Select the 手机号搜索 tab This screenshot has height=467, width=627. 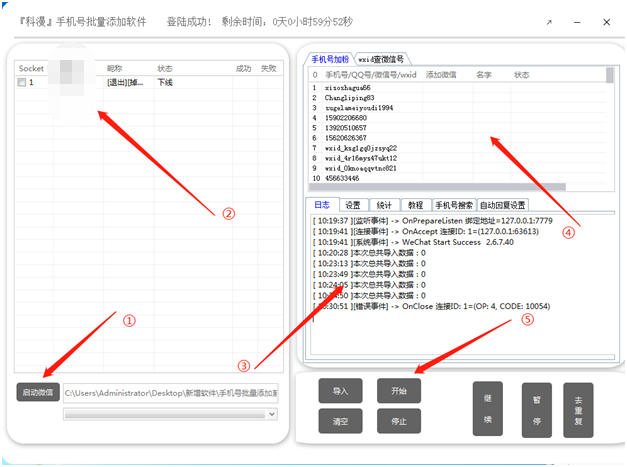click(x=453, y=205)
